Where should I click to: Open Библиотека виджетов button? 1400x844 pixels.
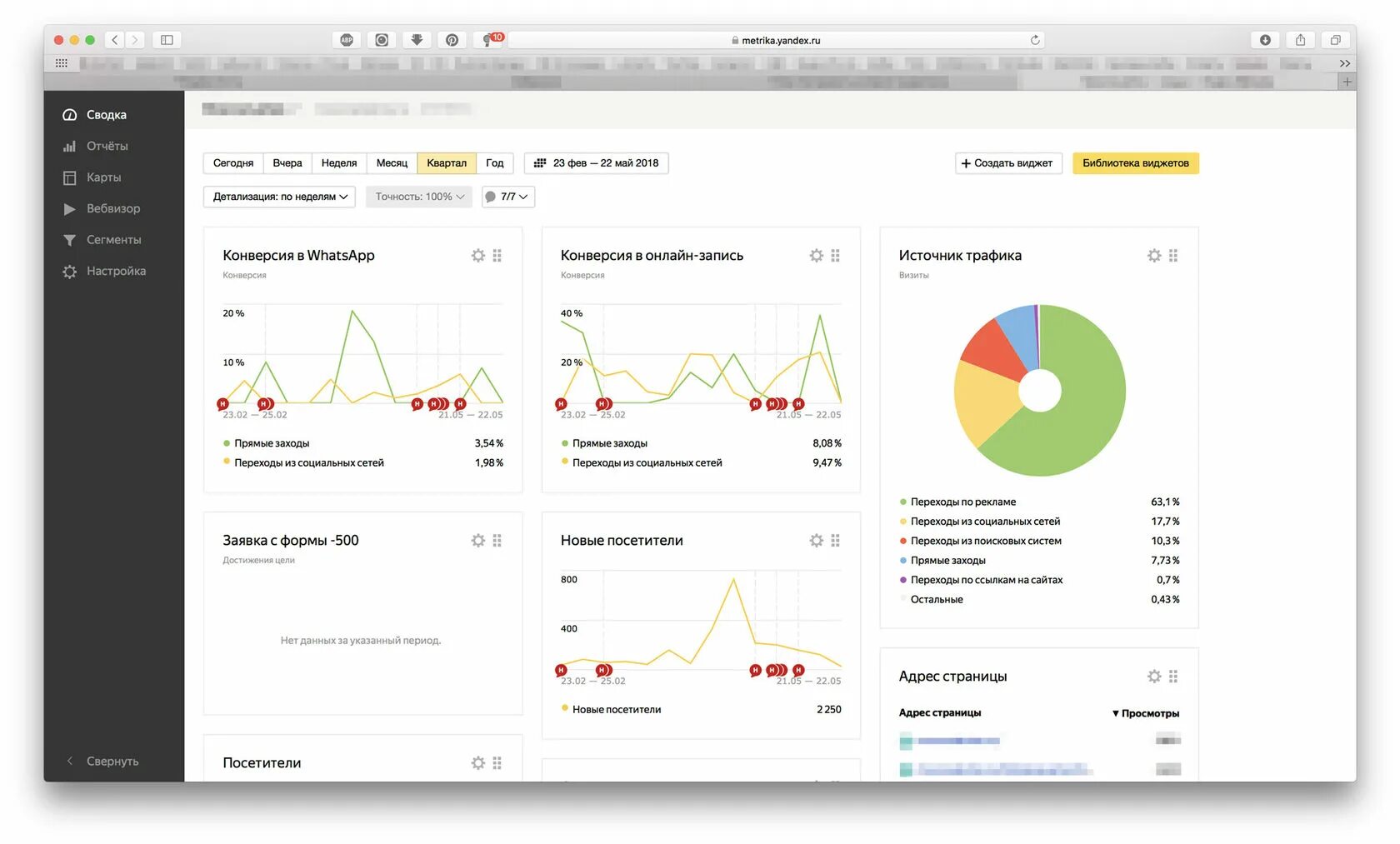[x=1136, y=163]
